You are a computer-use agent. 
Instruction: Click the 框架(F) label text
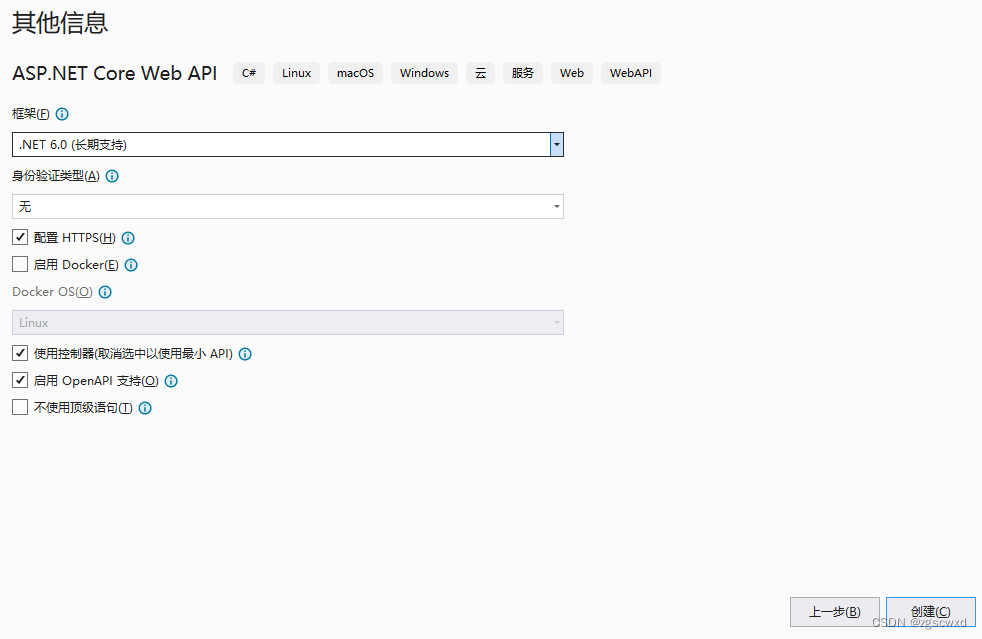point(31,114)
